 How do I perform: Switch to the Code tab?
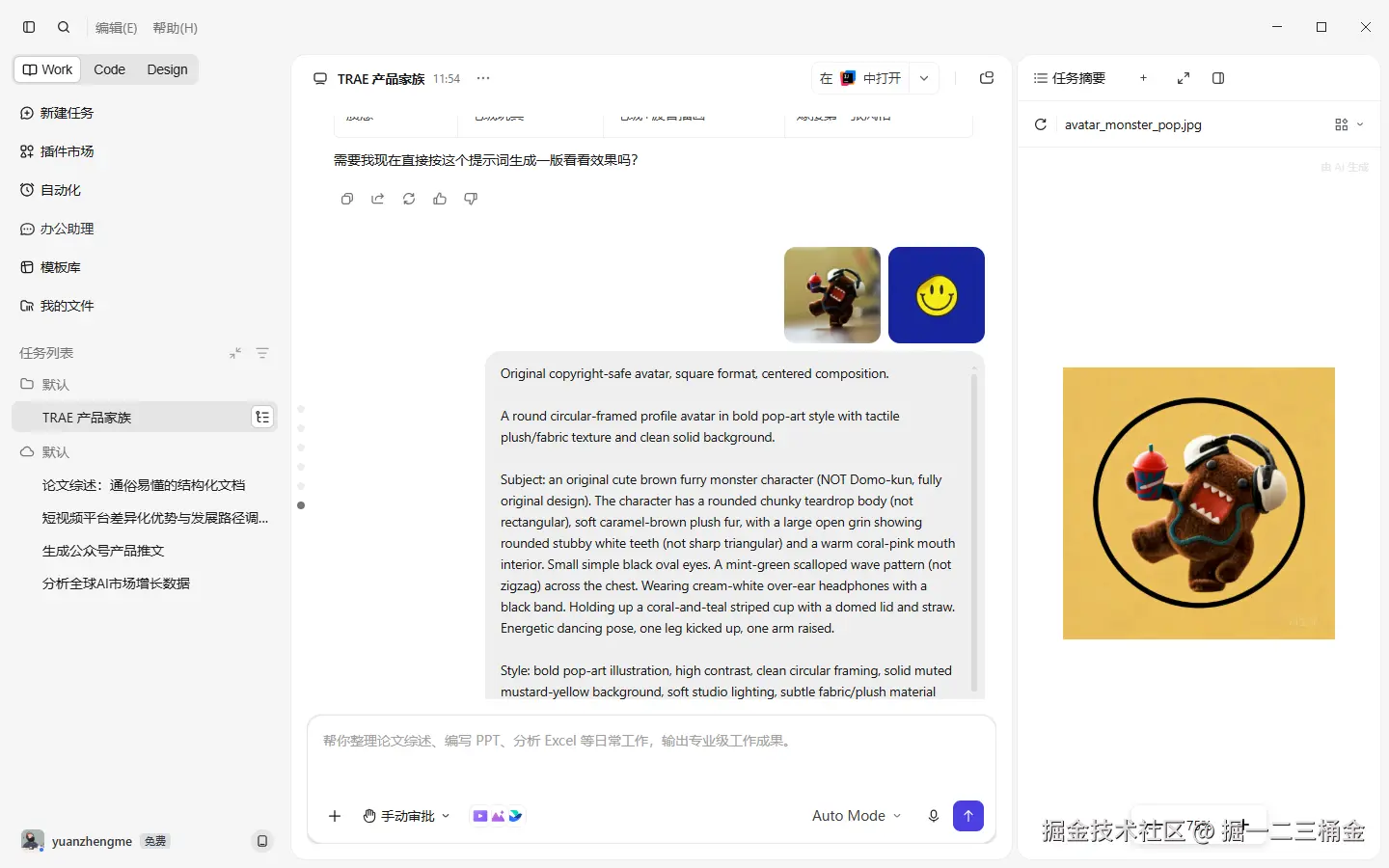109,69
